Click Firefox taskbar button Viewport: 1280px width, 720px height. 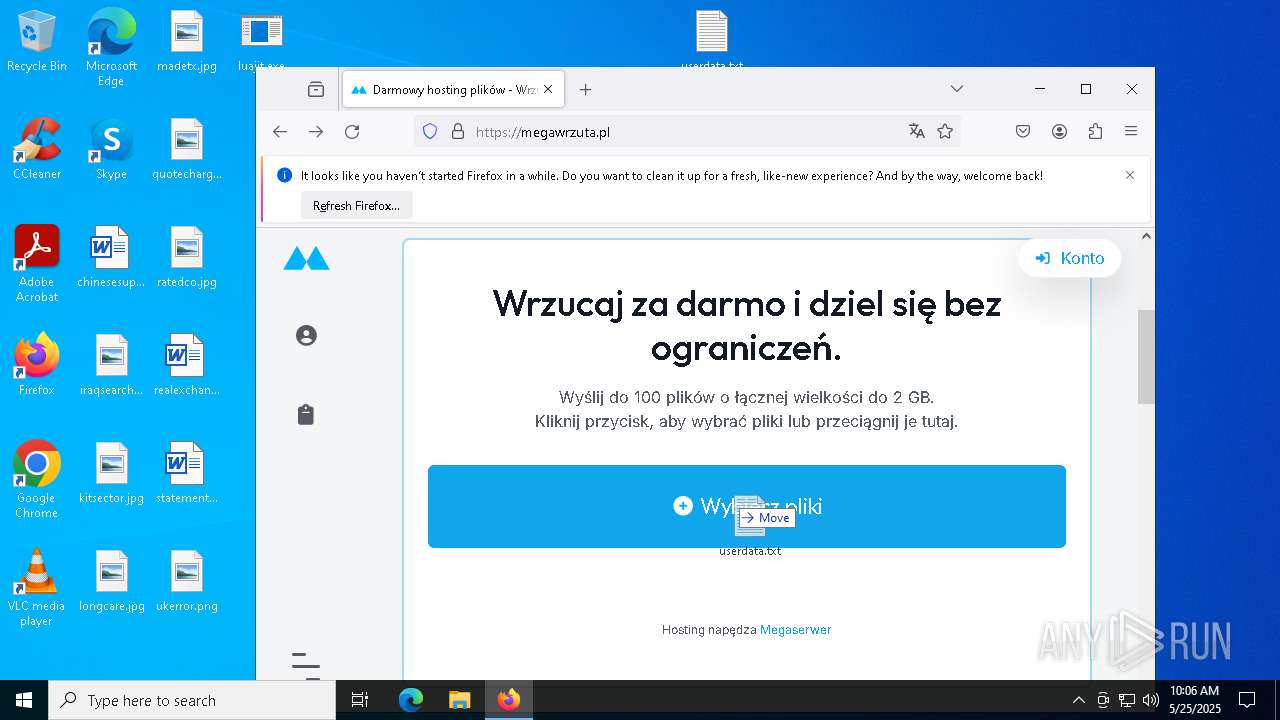click(508, 700)
